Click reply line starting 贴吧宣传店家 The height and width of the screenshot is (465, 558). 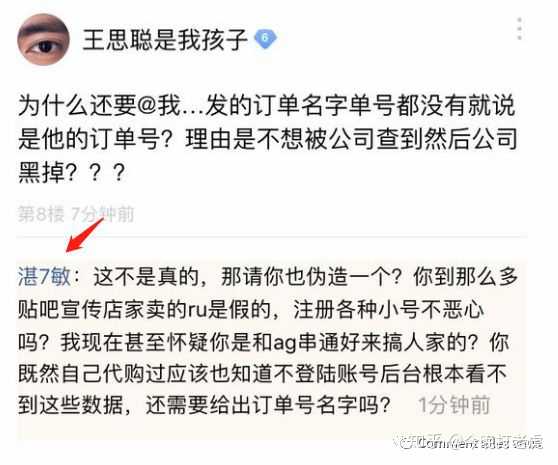[251, 310]
